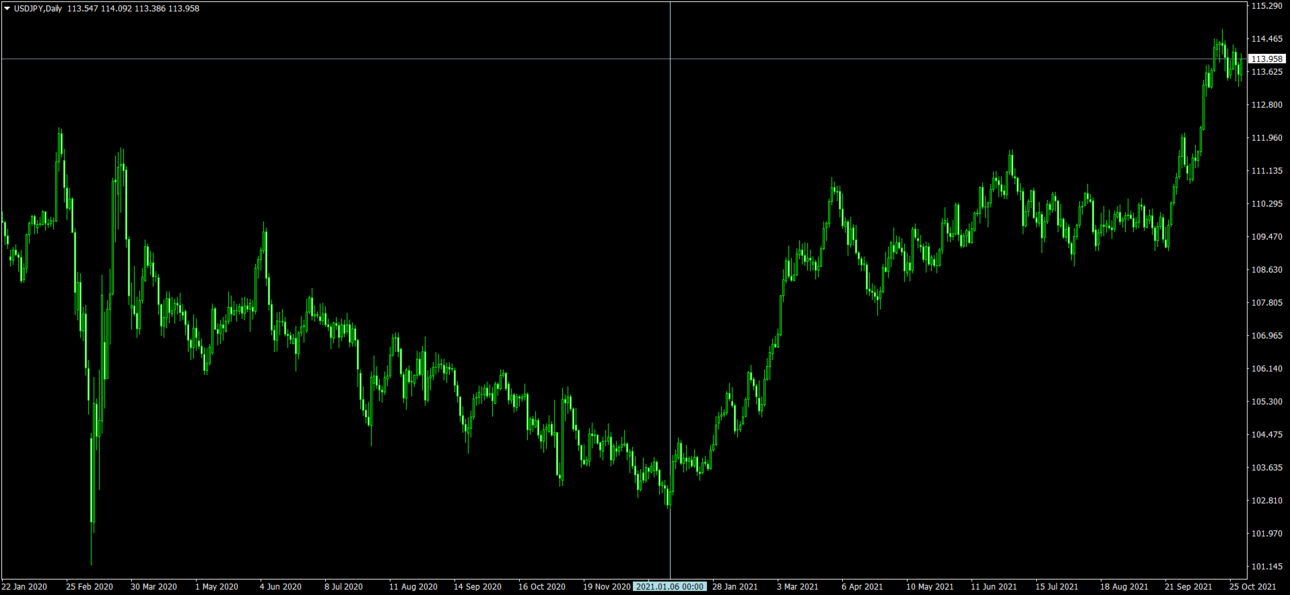Click 106.140 on the price axis

(1266, 369)
